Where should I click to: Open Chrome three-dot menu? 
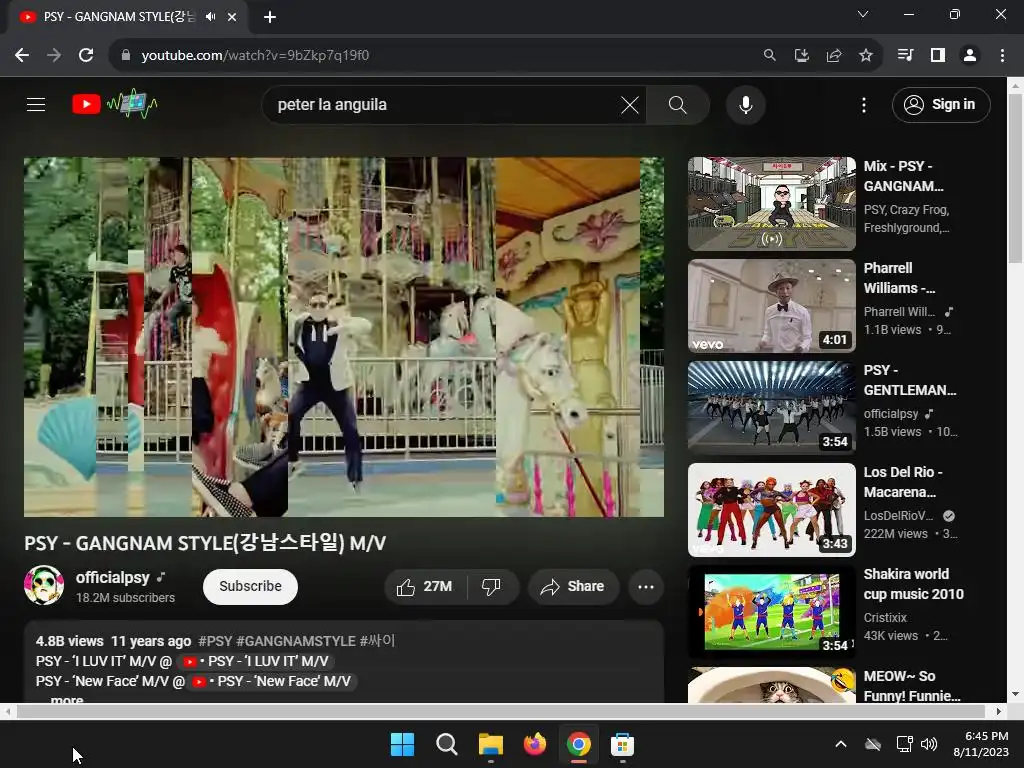pyautogui.click(x=1002, y=56)
